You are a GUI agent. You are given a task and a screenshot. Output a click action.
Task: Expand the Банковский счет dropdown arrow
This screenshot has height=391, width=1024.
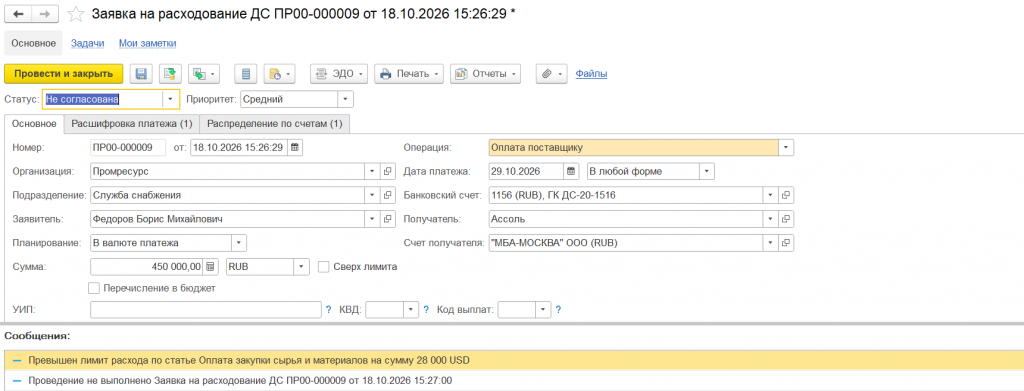(771, 195)
